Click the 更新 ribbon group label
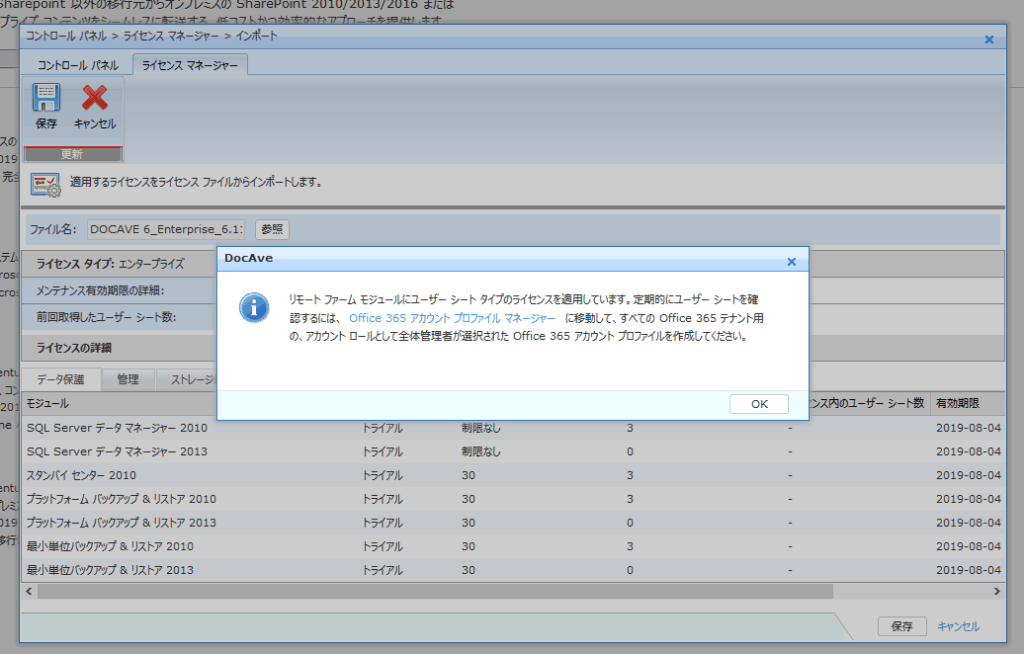1024x654 pixels. click(x=72, y=154)
